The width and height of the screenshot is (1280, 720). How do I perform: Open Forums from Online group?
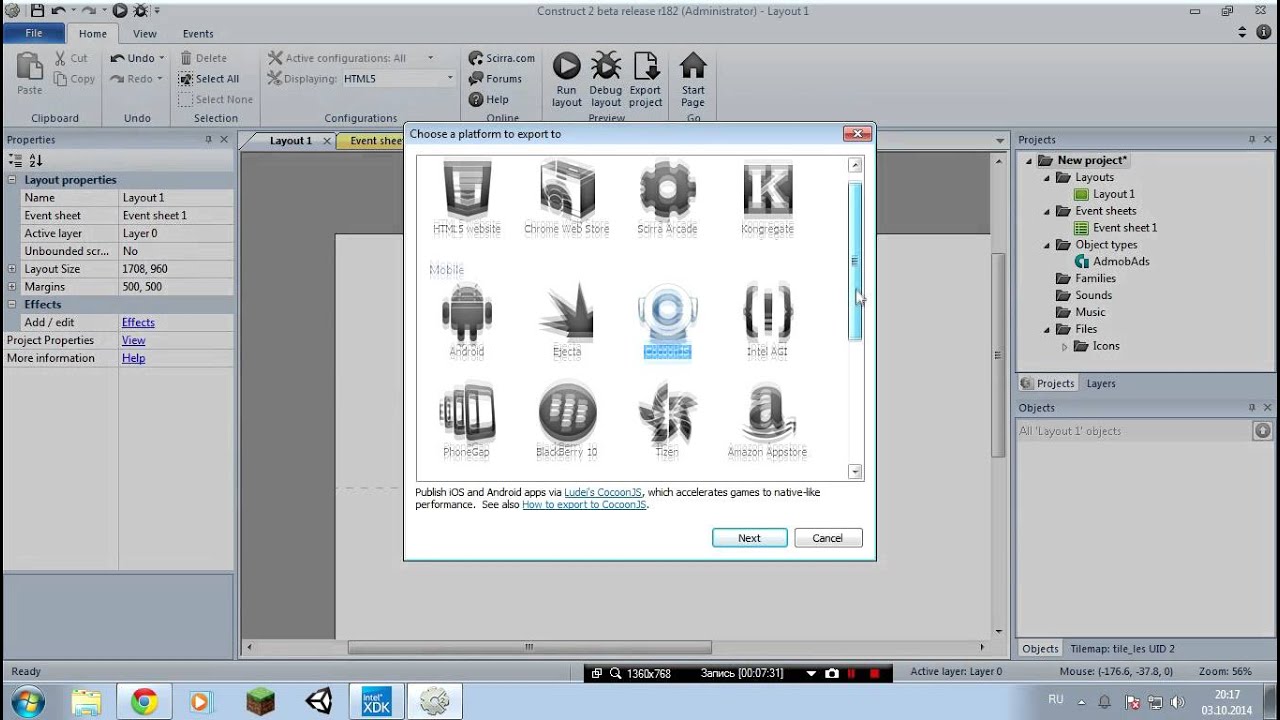(495, 79)
